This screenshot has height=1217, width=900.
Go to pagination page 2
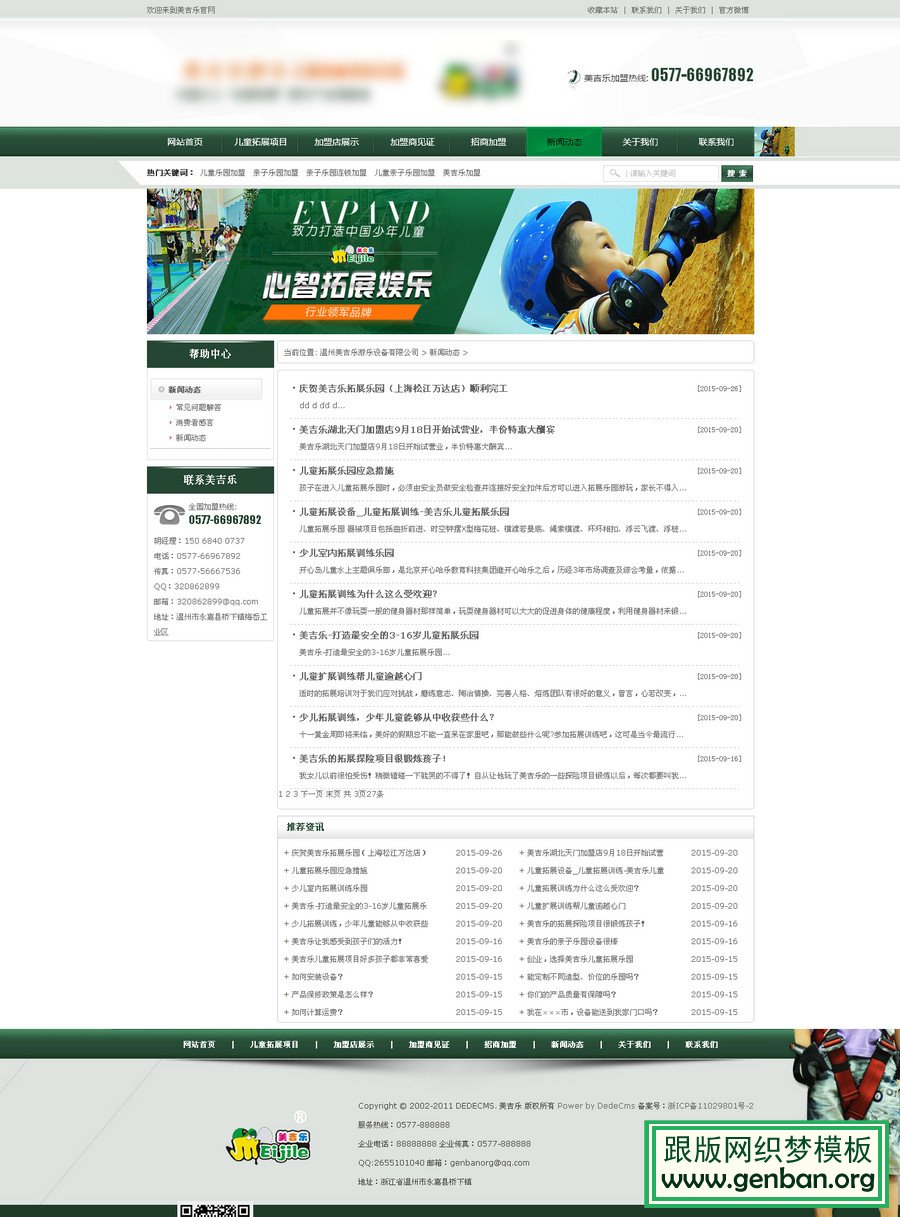(x=288, y=794)
